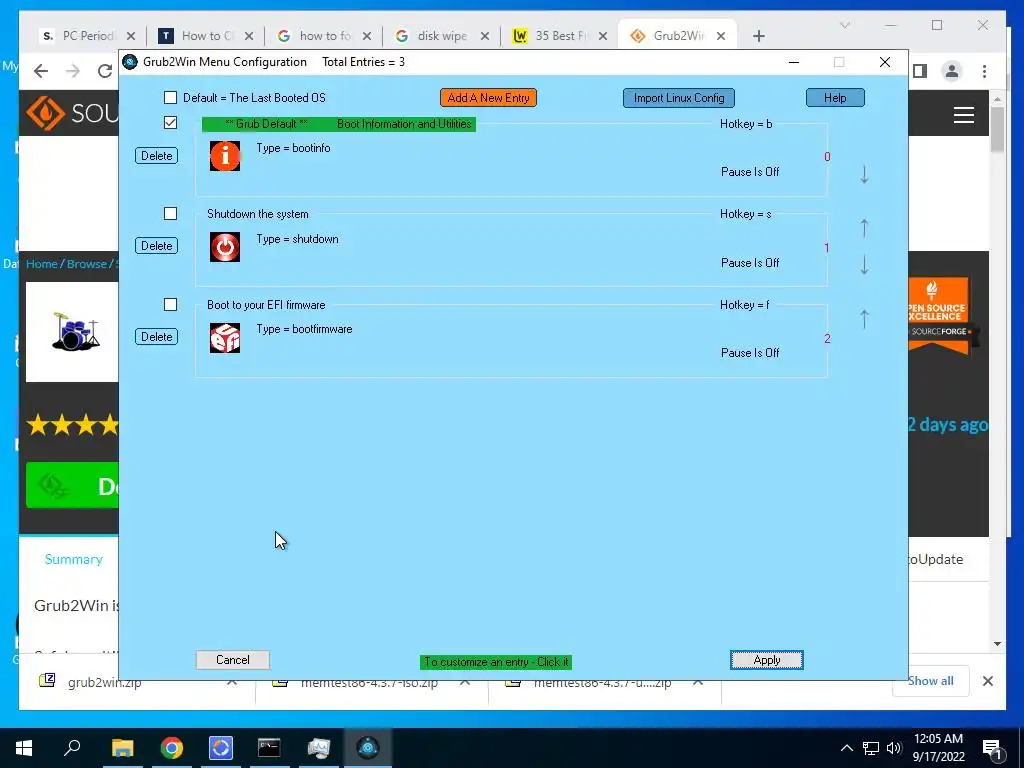Click Browse breadcrumb link on SourceForge
Screen dimensions: 1024x768
[x=87, y=264]
